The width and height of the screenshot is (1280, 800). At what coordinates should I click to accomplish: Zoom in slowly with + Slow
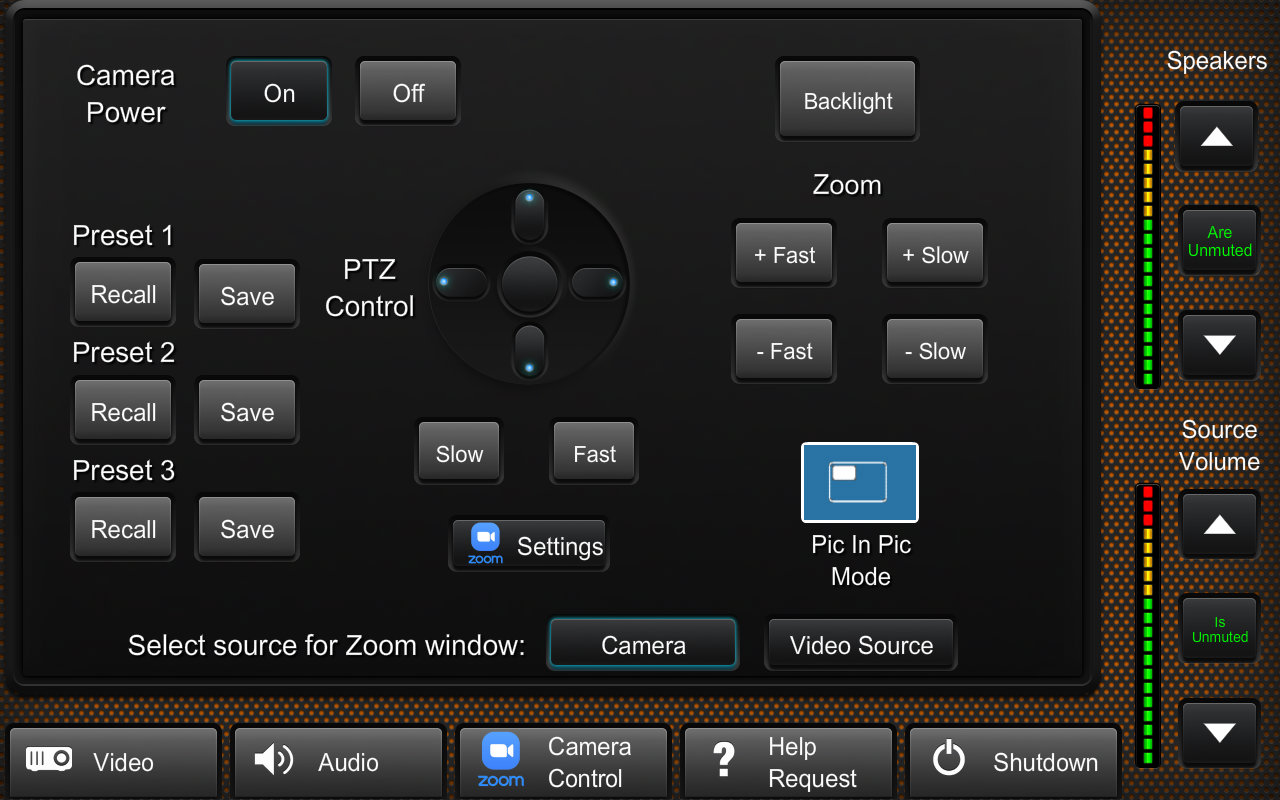(x=935, y=254)
